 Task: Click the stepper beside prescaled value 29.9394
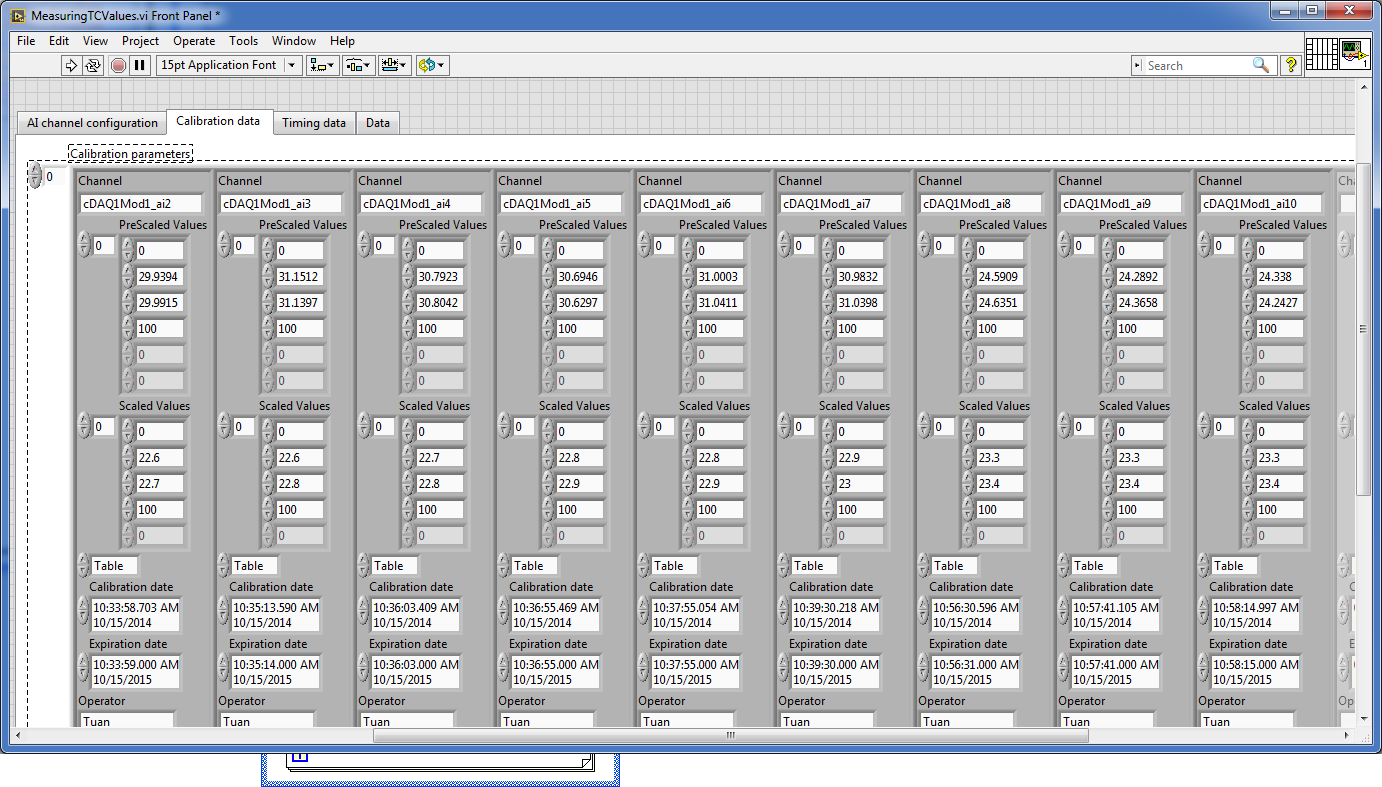pyautogui.click(x=128, y=277)
